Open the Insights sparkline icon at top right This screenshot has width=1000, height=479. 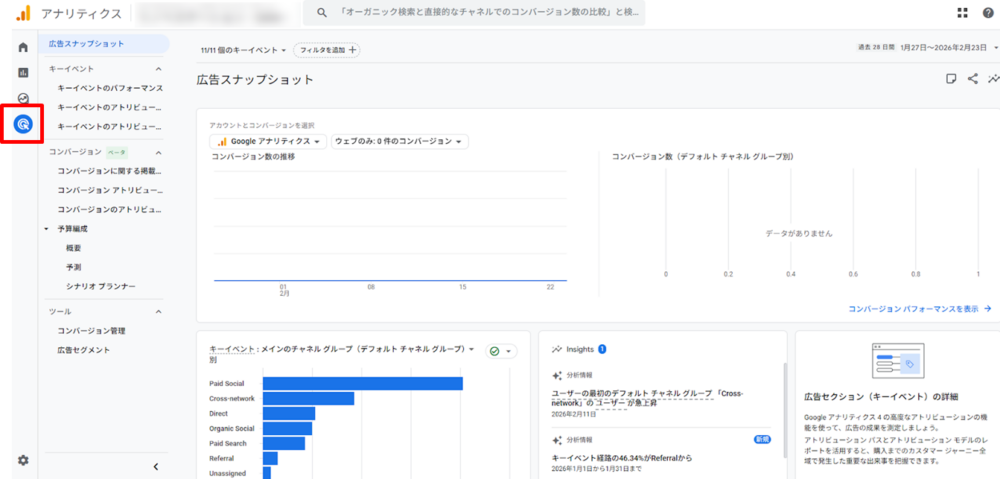[x=992, y=79]
